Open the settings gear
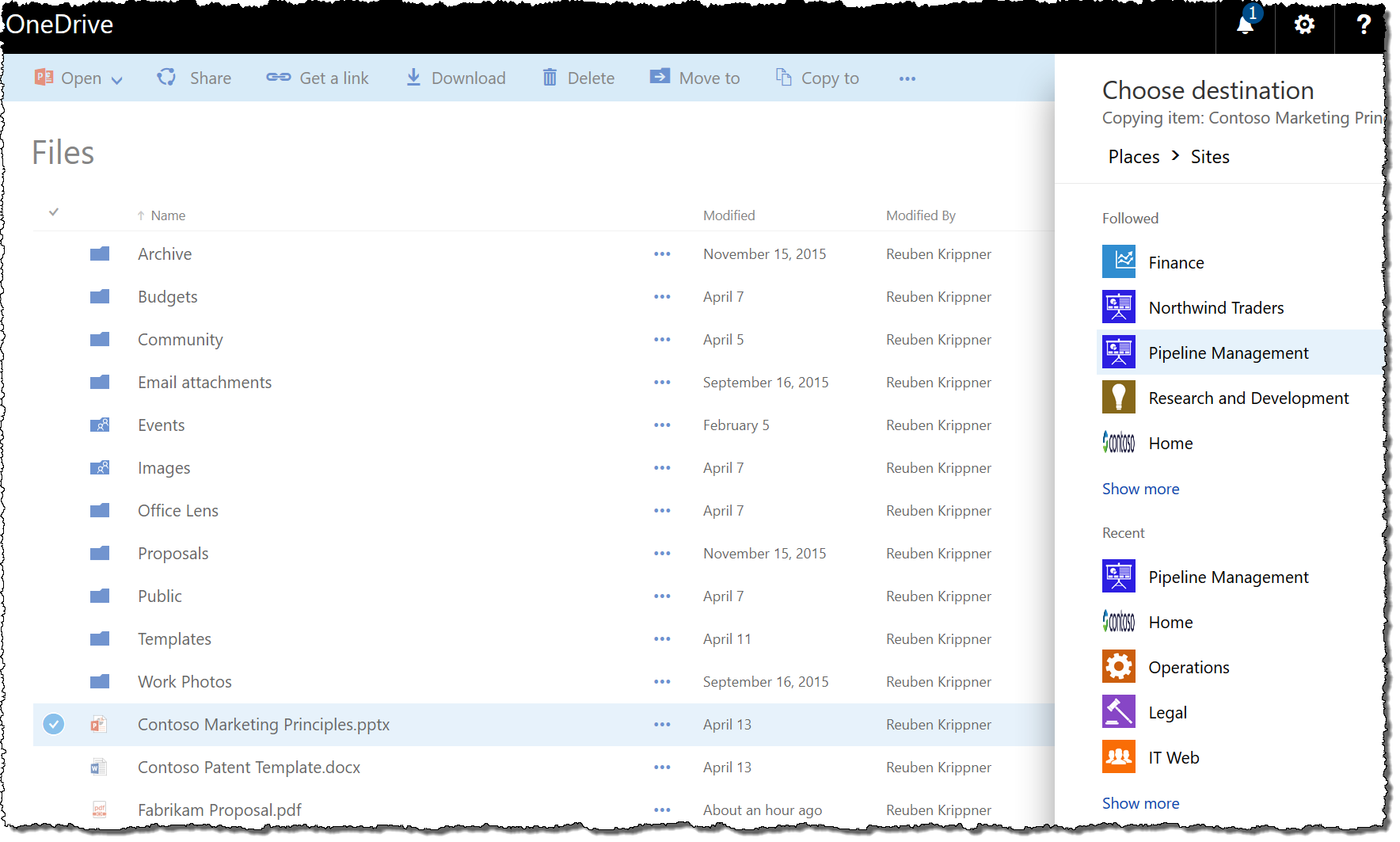Viewport: 1400px width, 842px height. tap(1304, 25)
